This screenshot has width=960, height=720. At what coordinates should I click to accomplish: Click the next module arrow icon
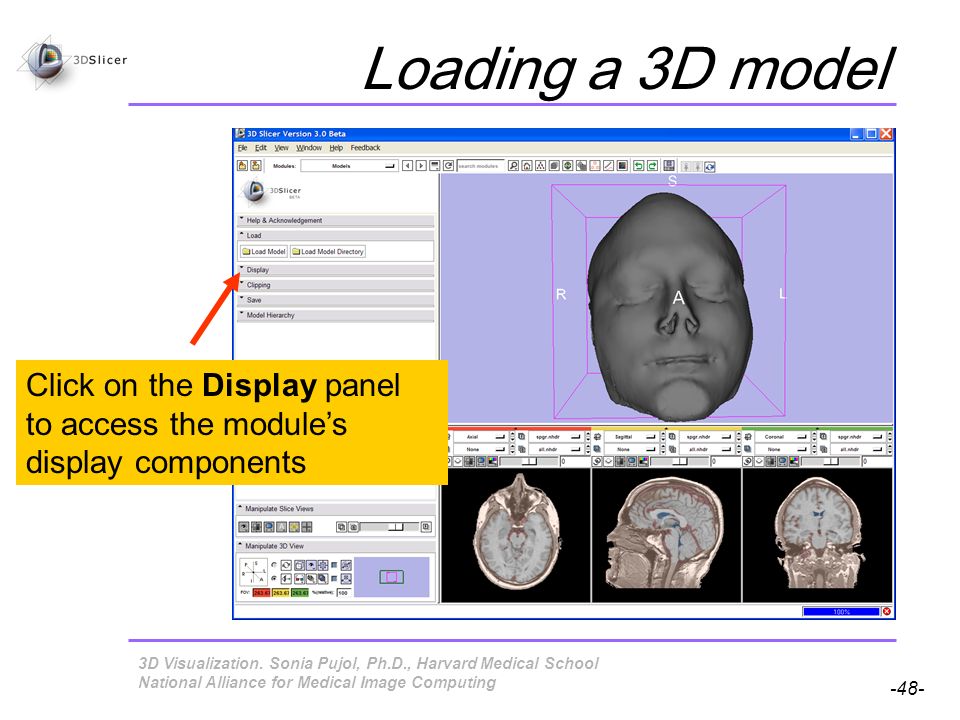tap(421, 166)
